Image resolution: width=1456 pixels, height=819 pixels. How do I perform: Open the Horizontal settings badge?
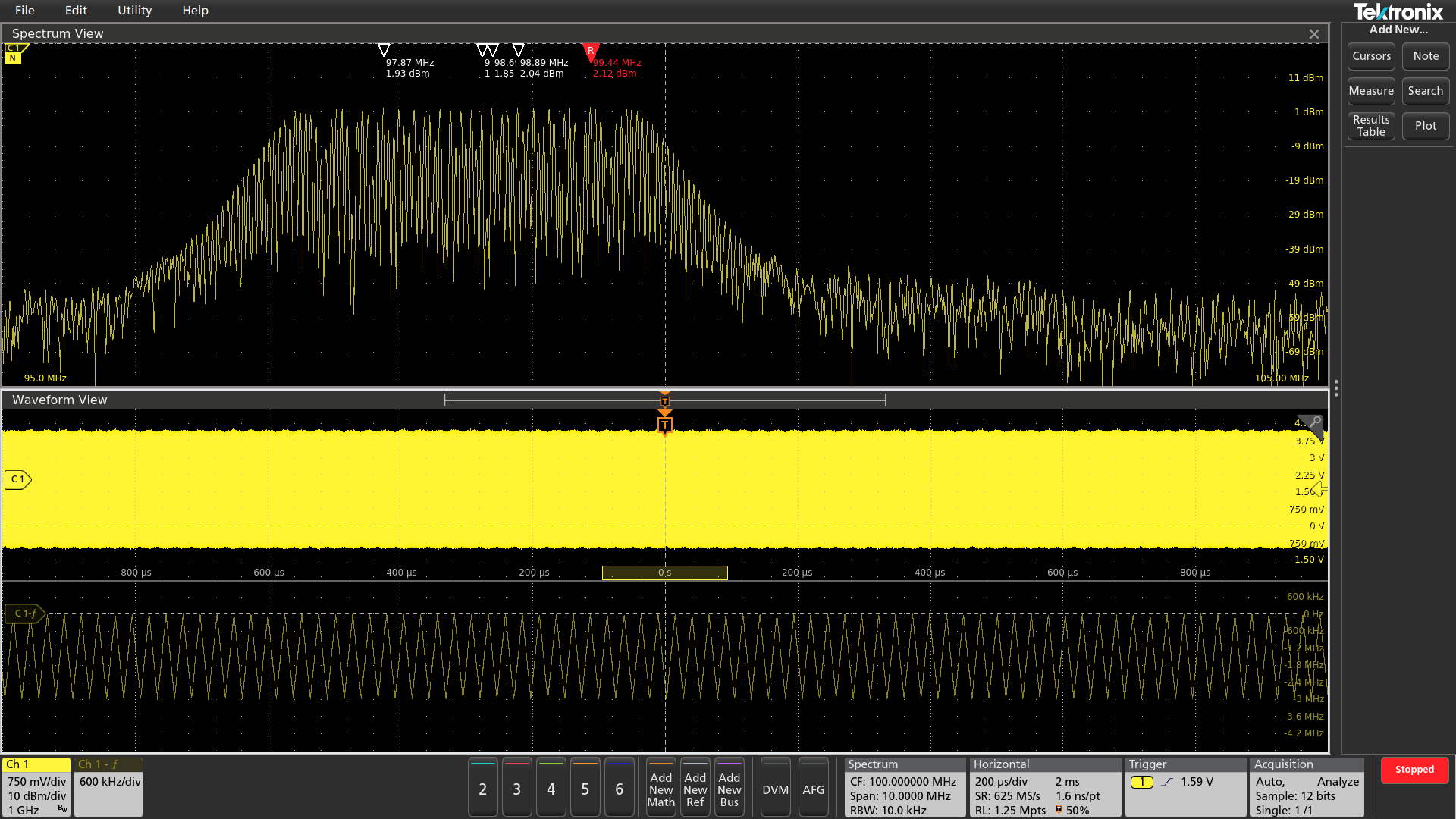[1045, 788]
